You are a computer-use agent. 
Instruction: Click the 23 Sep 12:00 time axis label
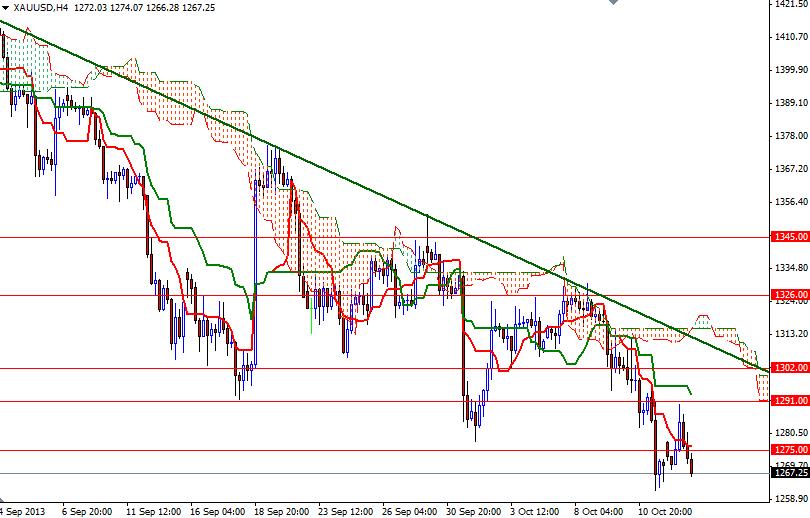coord(346,512)
